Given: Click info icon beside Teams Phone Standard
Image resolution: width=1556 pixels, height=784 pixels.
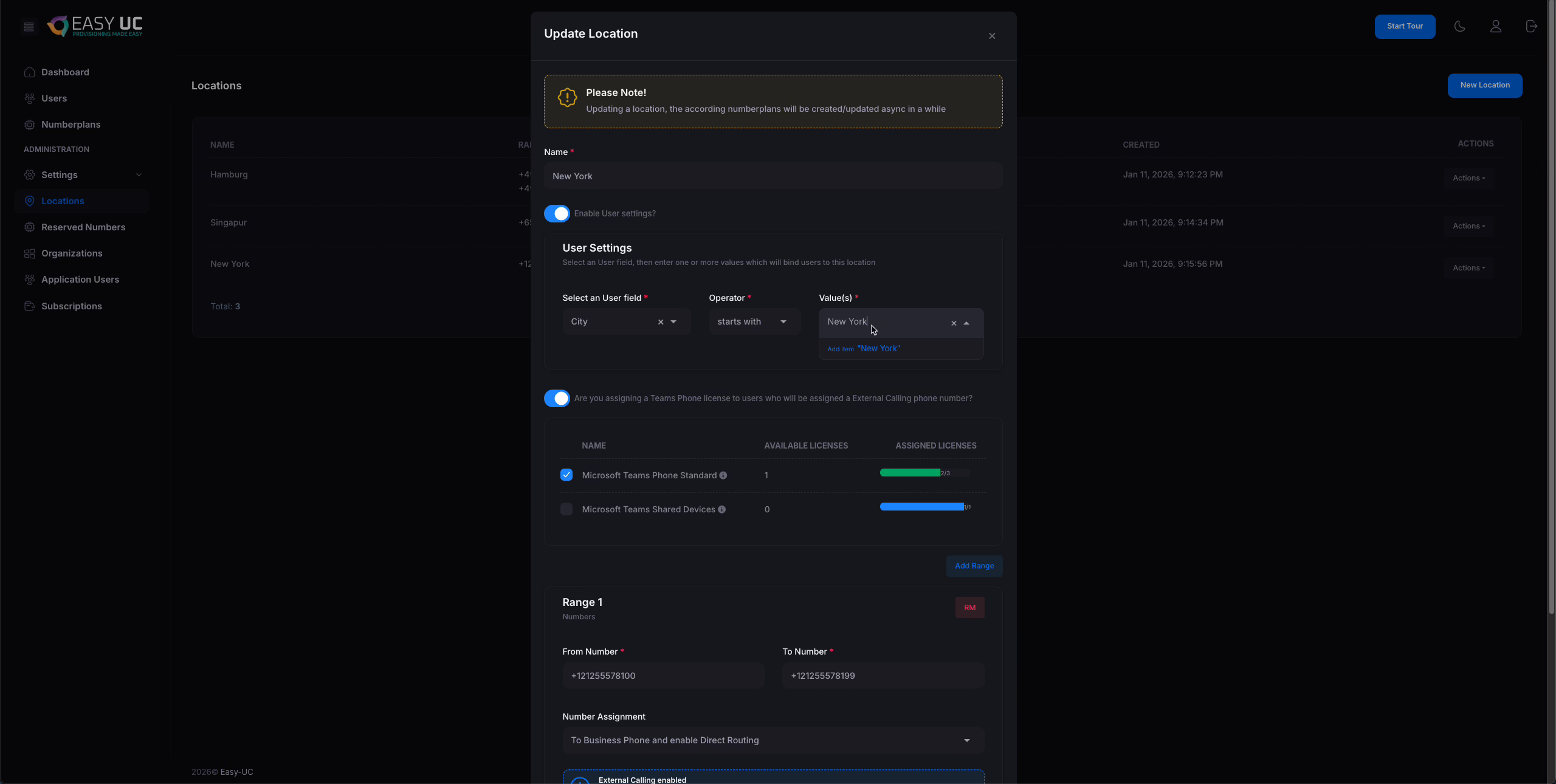Looking at the screenshot, I should (x=723, y=475).
